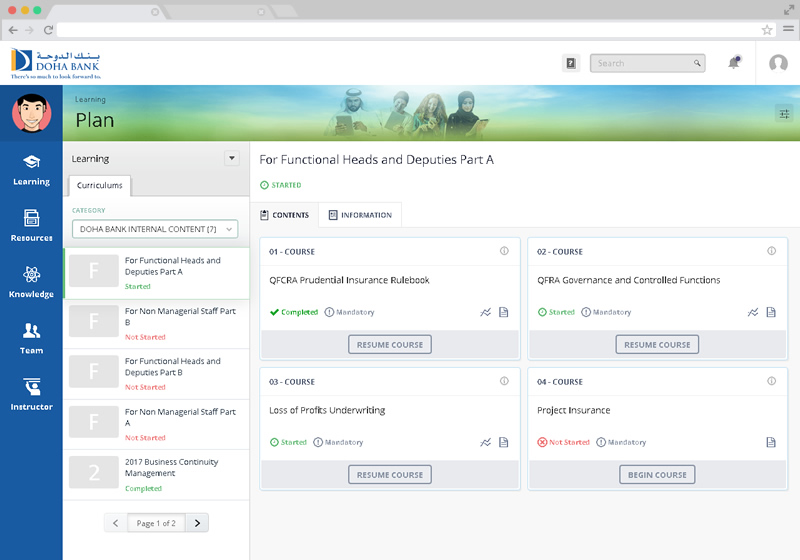Viewport: 800px width, 560px height.
Task: Begin the Project Insurance course
Action: point(657,475)
